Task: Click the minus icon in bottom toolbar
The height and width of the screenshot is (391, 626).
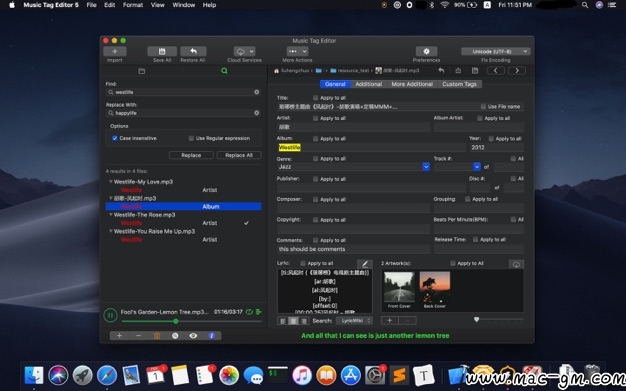Action: (138, 336)
